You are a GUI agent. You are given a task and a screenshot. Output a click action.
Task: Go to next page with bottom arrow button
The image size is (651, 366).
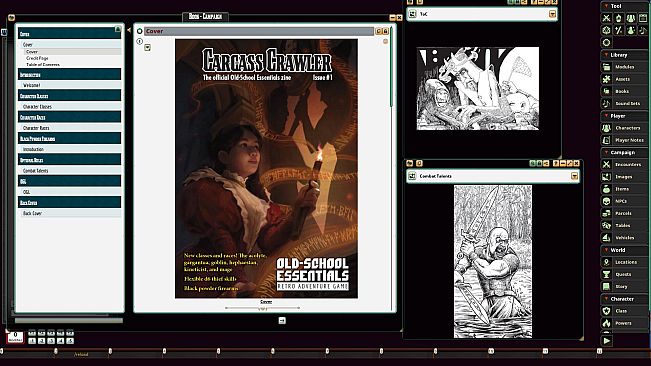282,320
